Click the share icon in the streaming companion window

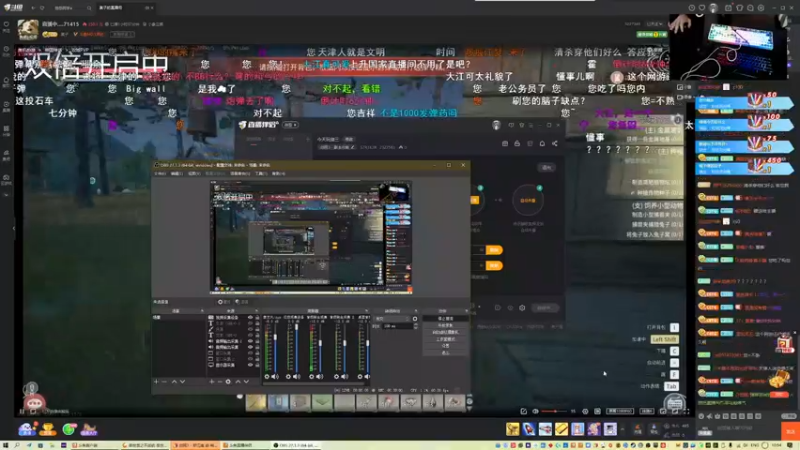pyautogui.click(x=555, y=144)
